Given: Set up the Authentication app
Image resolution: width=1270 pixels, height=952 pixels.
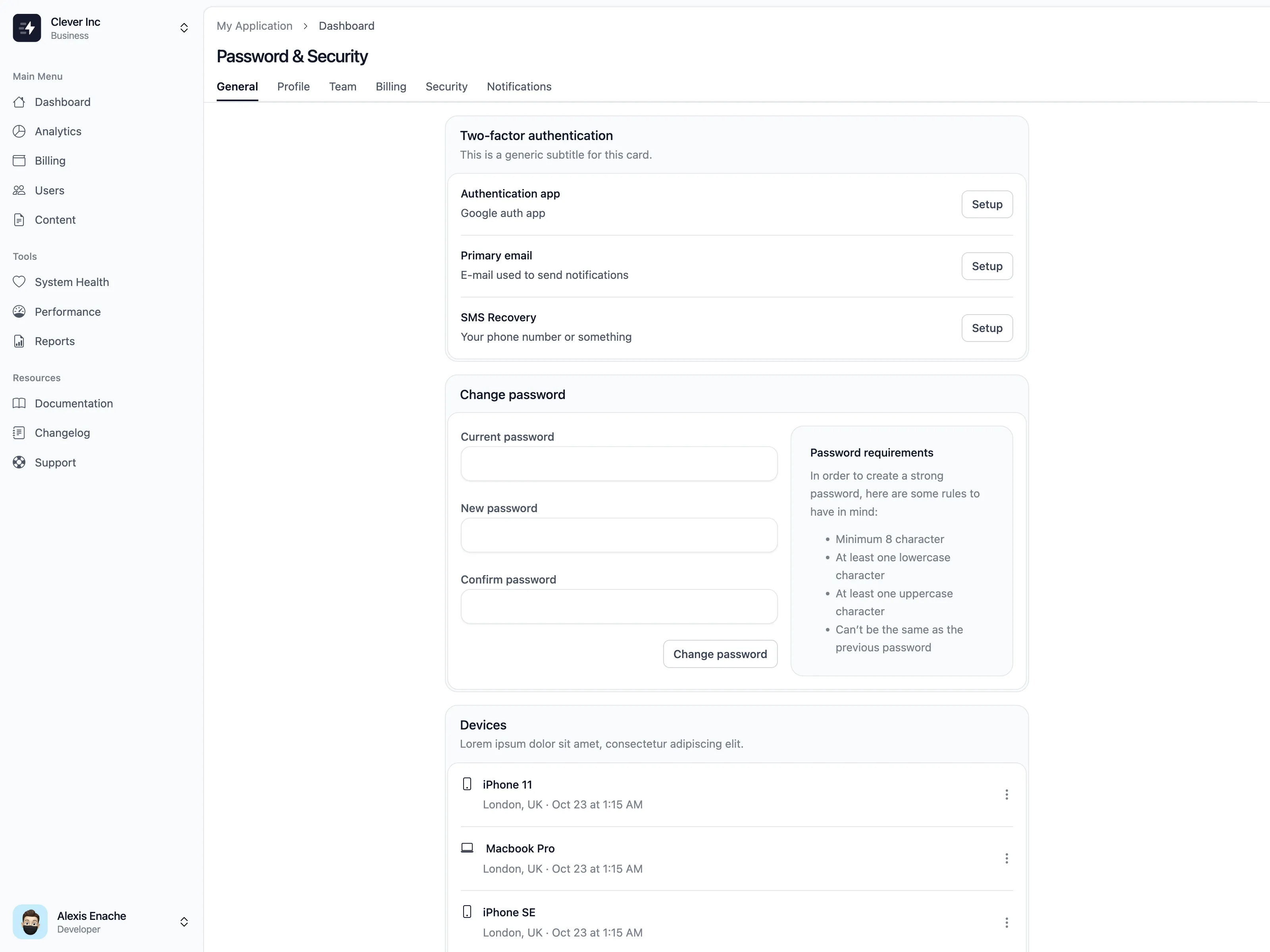Looking at the screenshot, I should click(986, 204).
